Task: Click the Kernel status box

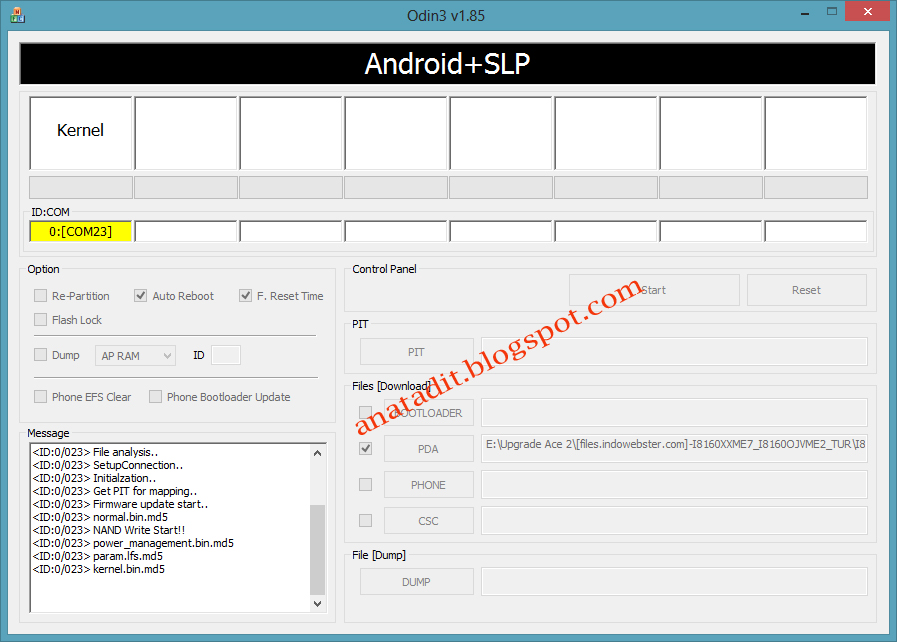Action: [x=81, y=133]
